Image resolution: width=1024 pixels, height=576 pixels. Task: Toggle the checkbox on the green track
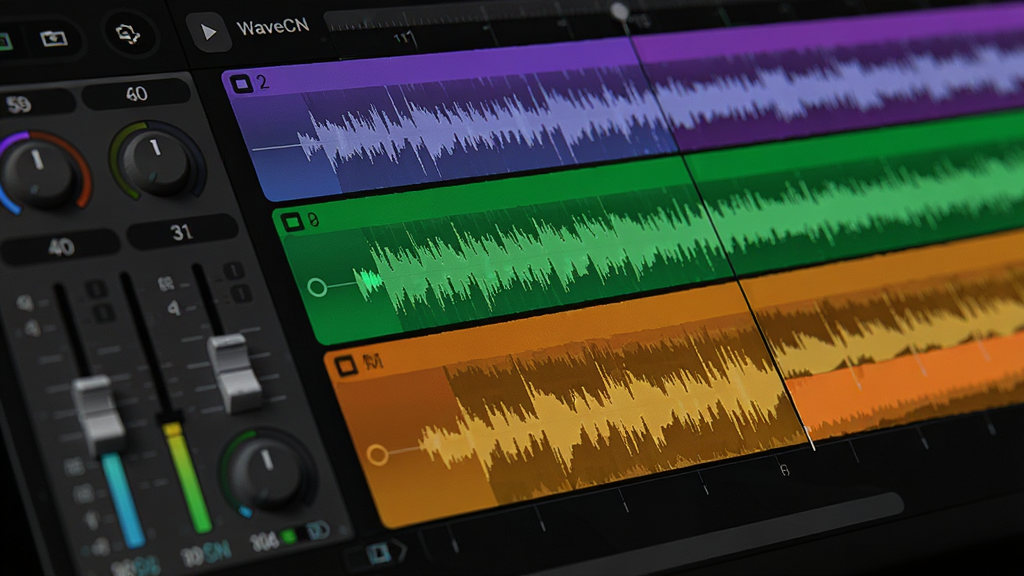point(292,222)
